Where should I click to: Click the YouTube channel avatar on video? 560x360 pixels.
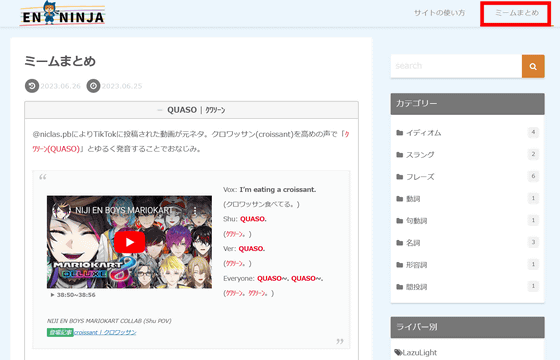tap(61, 210)
